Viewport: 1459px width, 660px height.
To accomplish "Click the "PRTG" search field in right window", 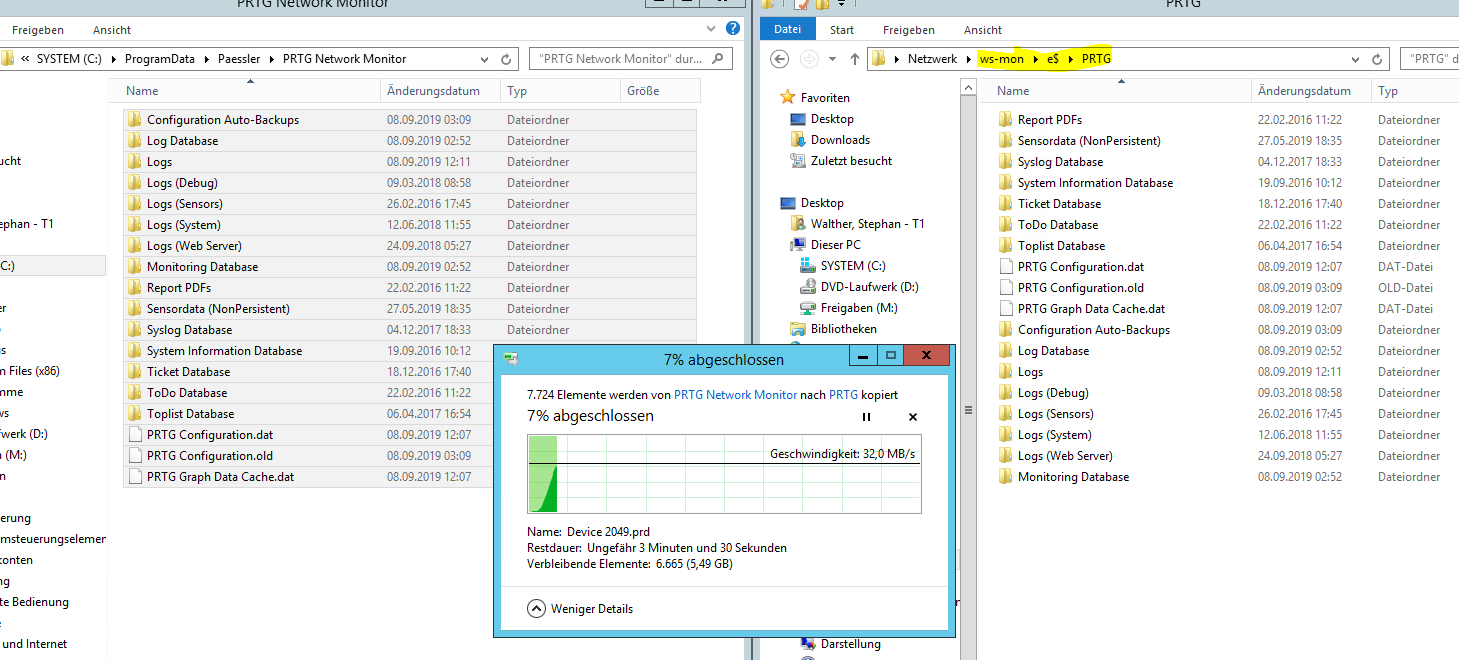I will point(1430,59).
